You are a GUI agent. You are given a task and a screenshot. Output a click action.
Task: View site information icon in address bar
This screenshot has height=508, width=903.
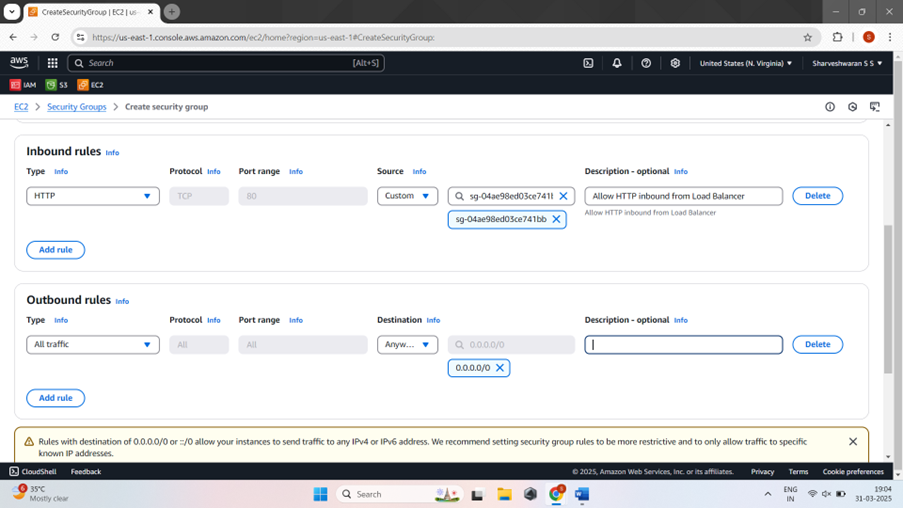pyautogui.click(x=81, y=37)
